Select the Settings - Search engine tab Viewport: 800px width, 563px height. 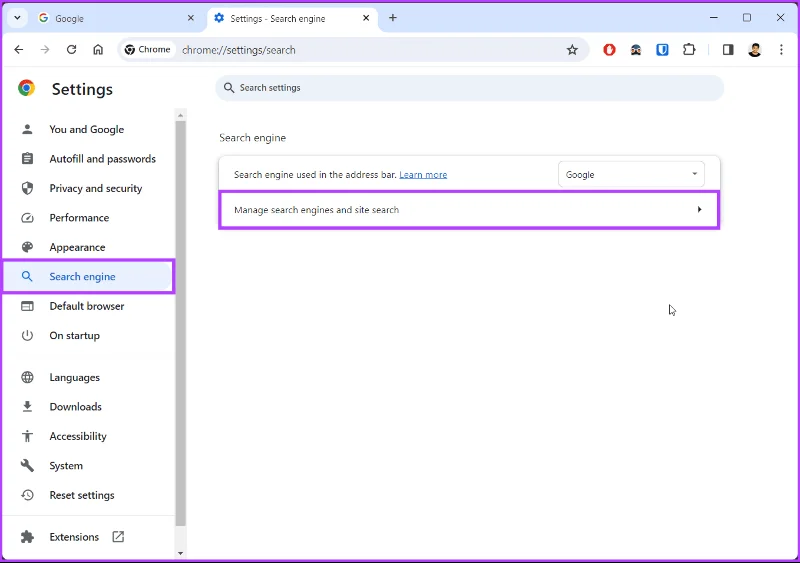tap(292, 18)
